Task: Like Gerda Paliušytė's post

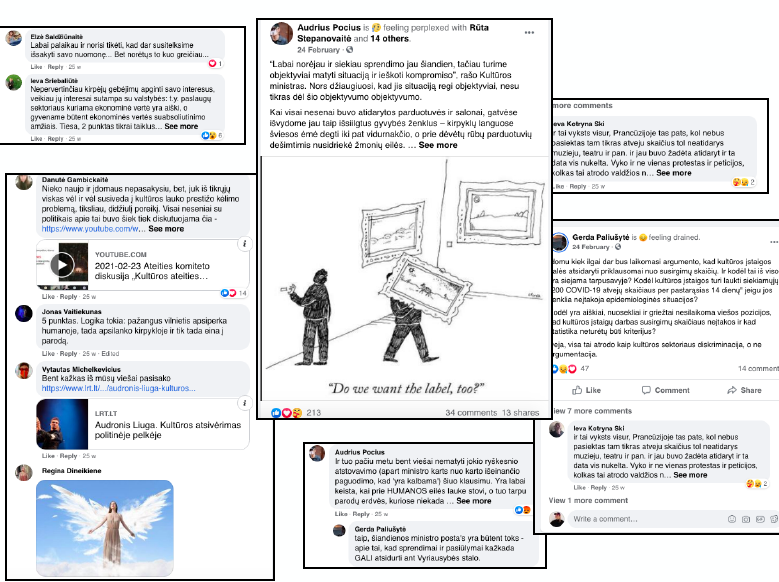Action: tap(586, 390)
